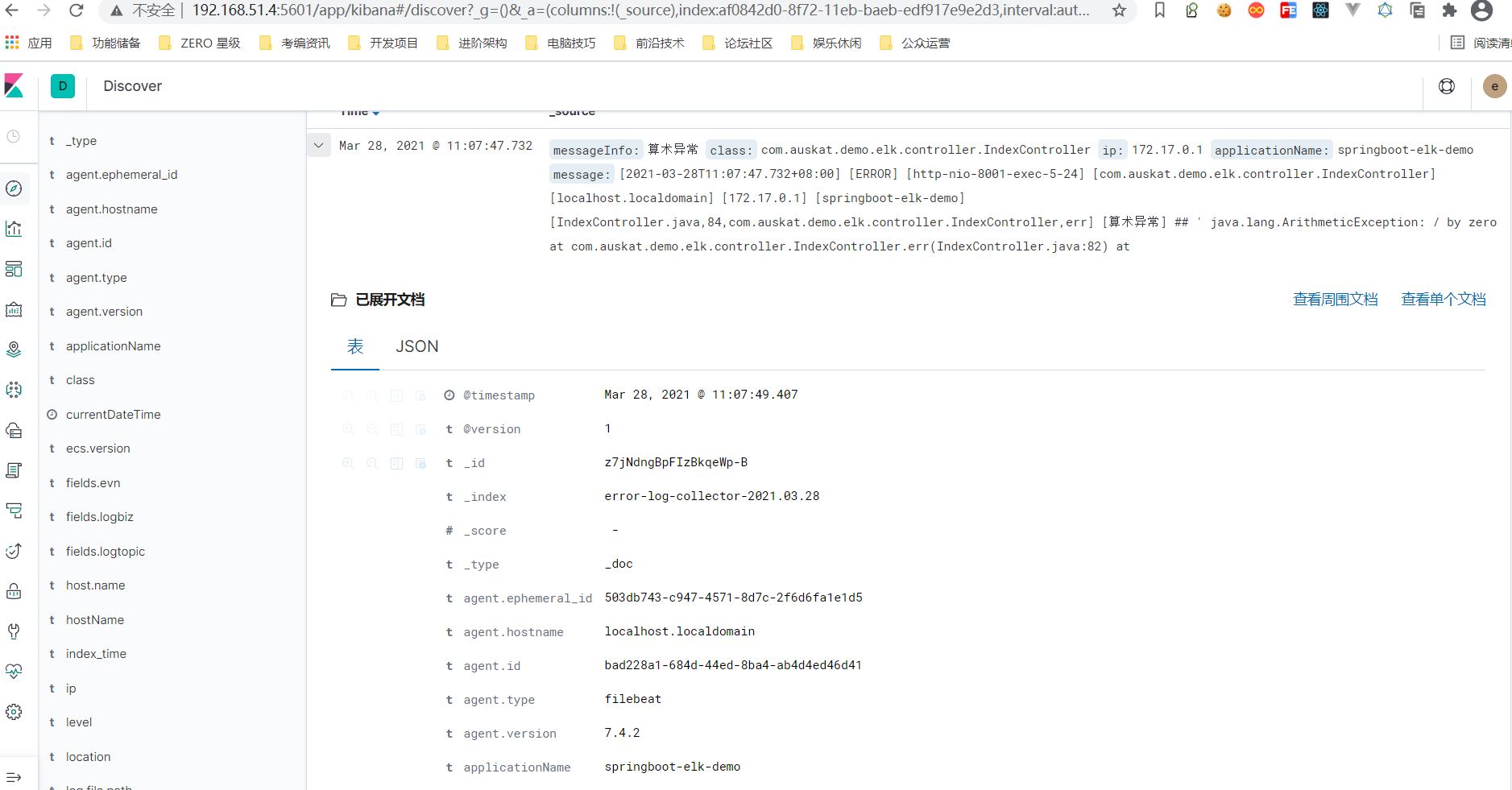The width and height of the screenshot is (1512, 790).
Task: Expand the side navigation menu
Action: click(14, 777)
